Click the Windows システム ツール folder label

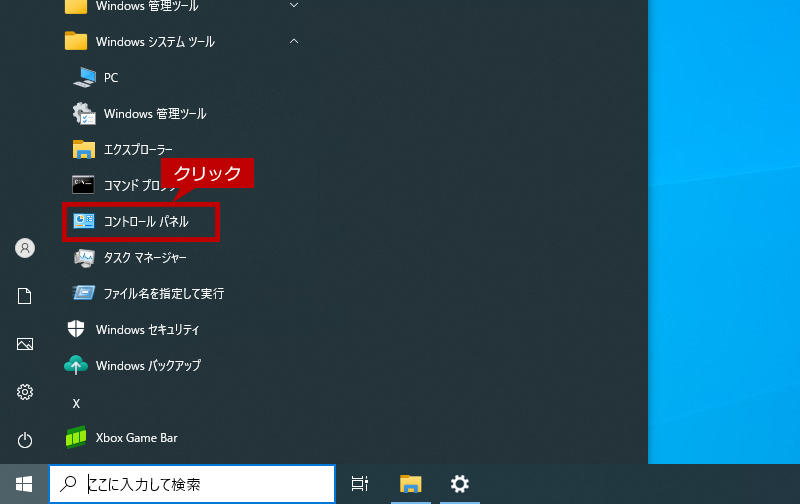coord(155,41)
